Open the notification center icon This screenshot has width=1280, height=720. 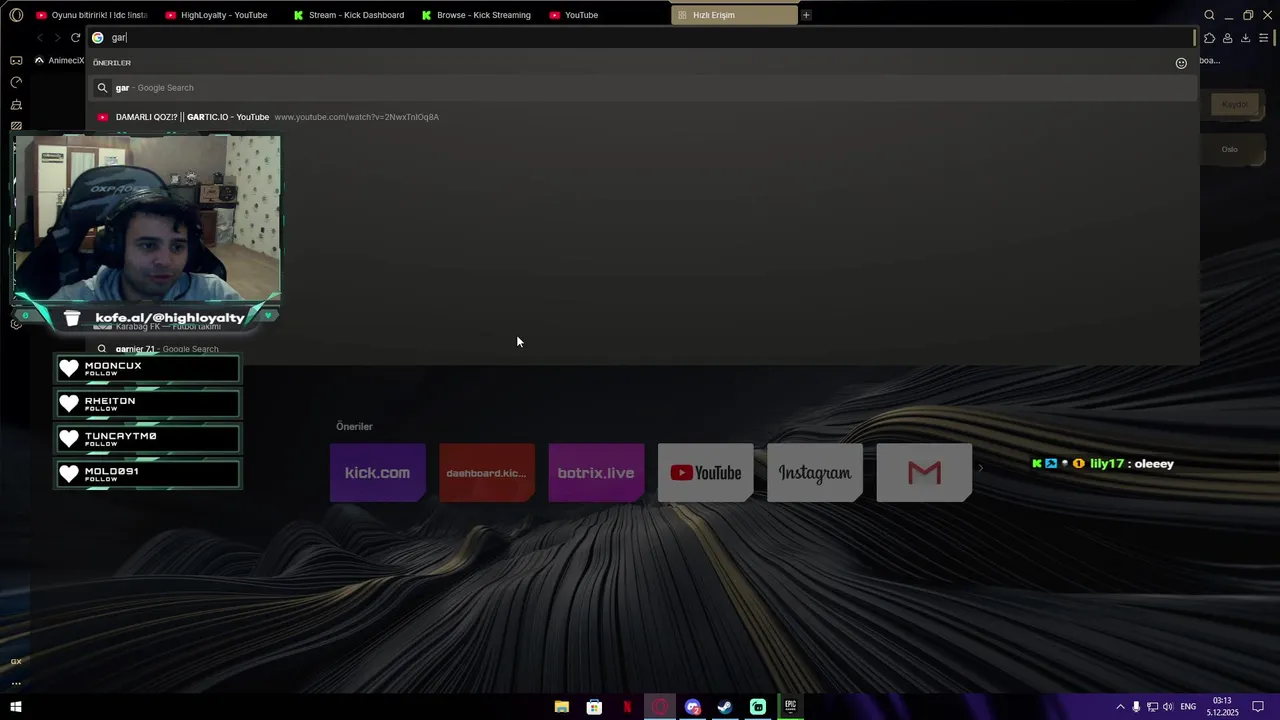coord(1259,707)
